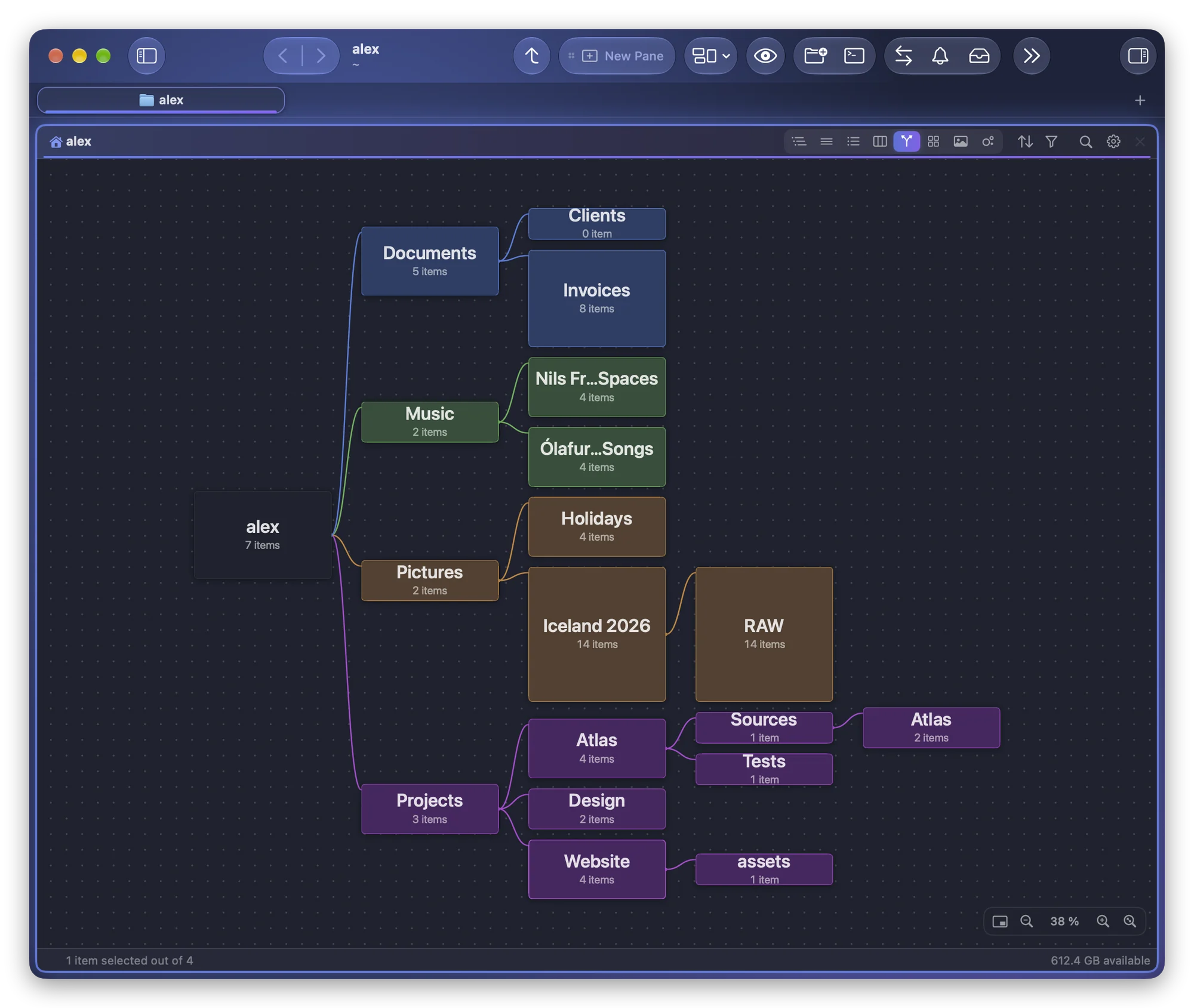Image resolution: width=1194 pixels, height=1008 pixels.
Task: Switch to compact lines list view
Action: coord(826,141)
